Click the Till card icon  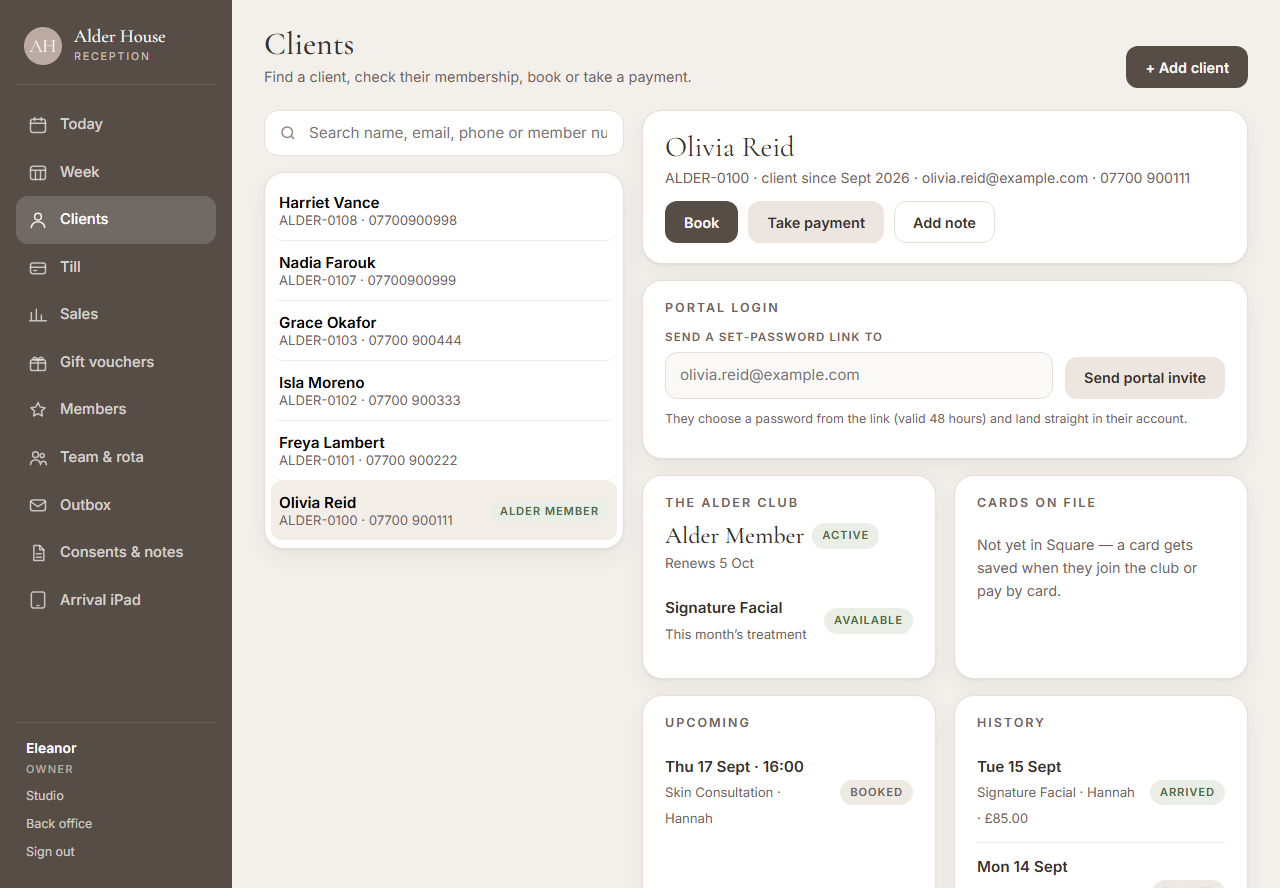38,268
